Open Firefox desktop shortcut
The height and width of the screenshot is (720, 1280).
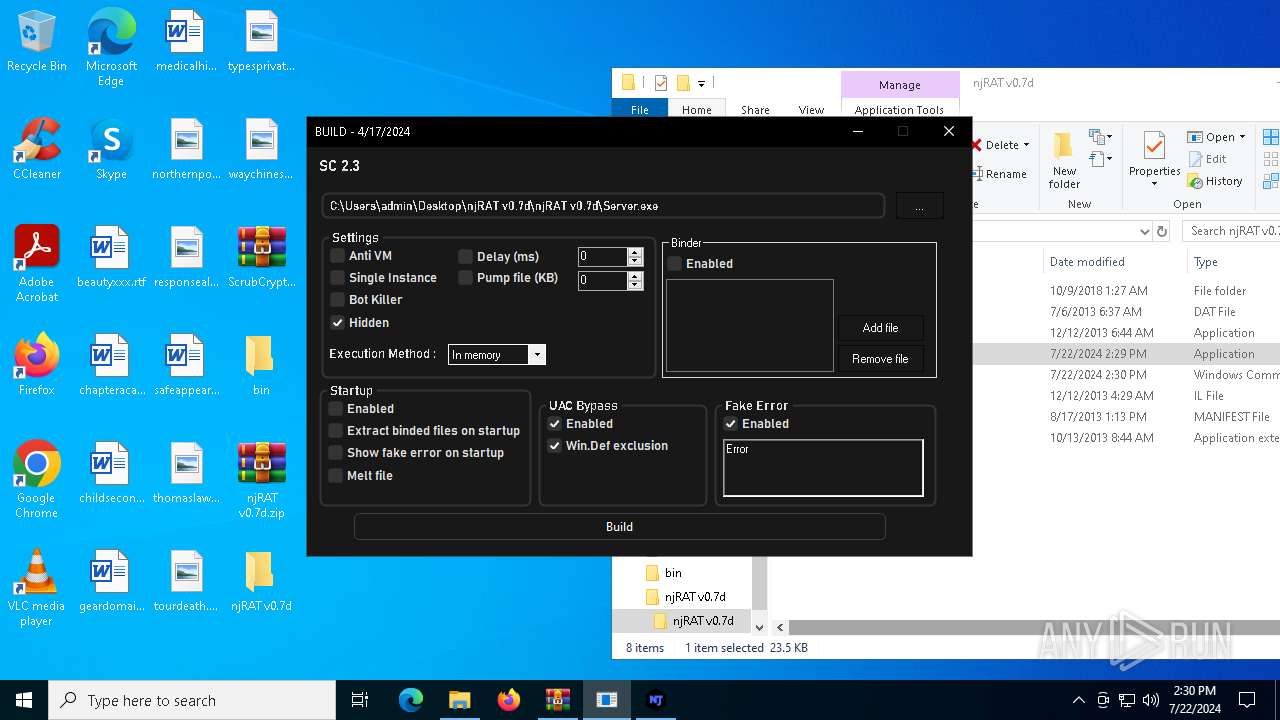(x=37, y=366)
